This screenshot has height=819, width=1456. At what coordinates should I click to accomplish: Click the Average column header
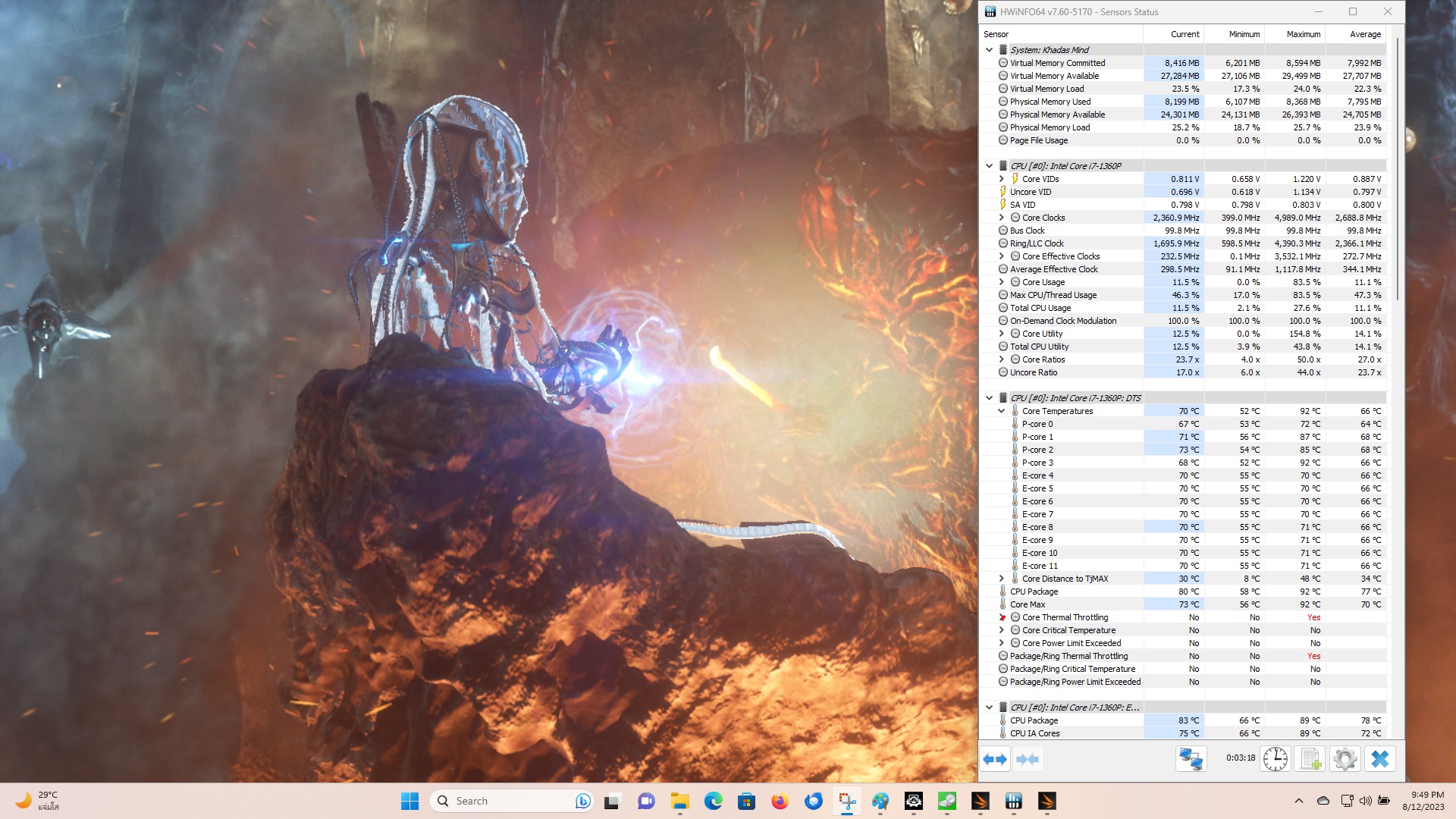tap(1355, 34)
